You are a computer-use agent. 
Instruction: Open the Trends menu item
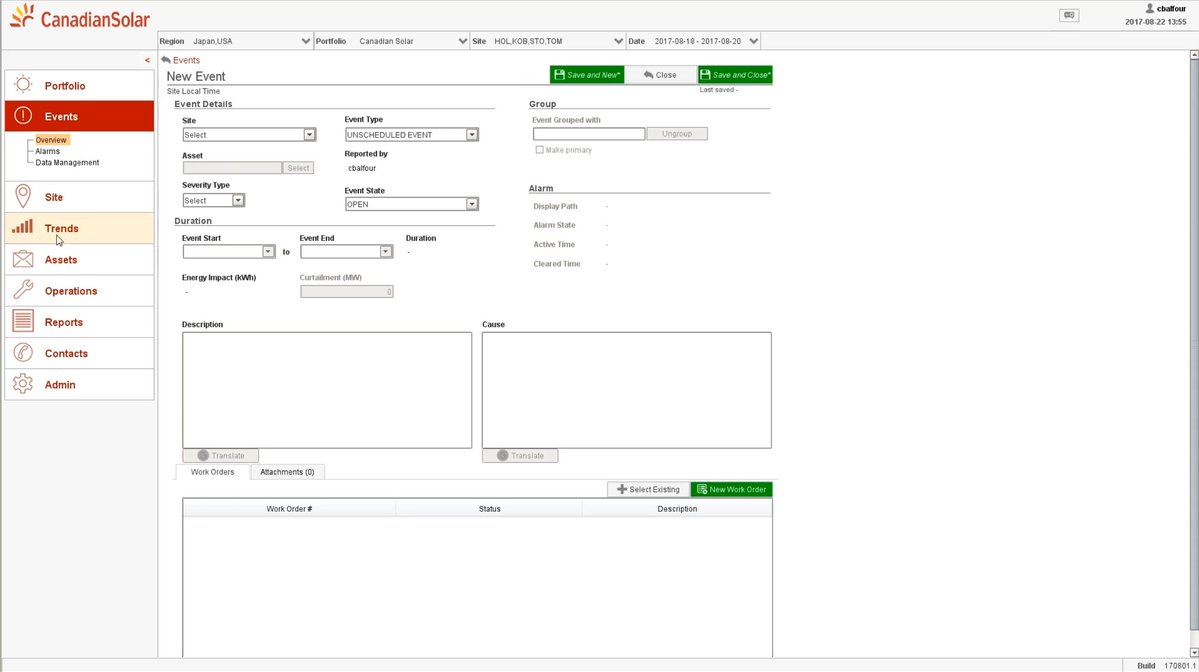[x=80, y=228]
